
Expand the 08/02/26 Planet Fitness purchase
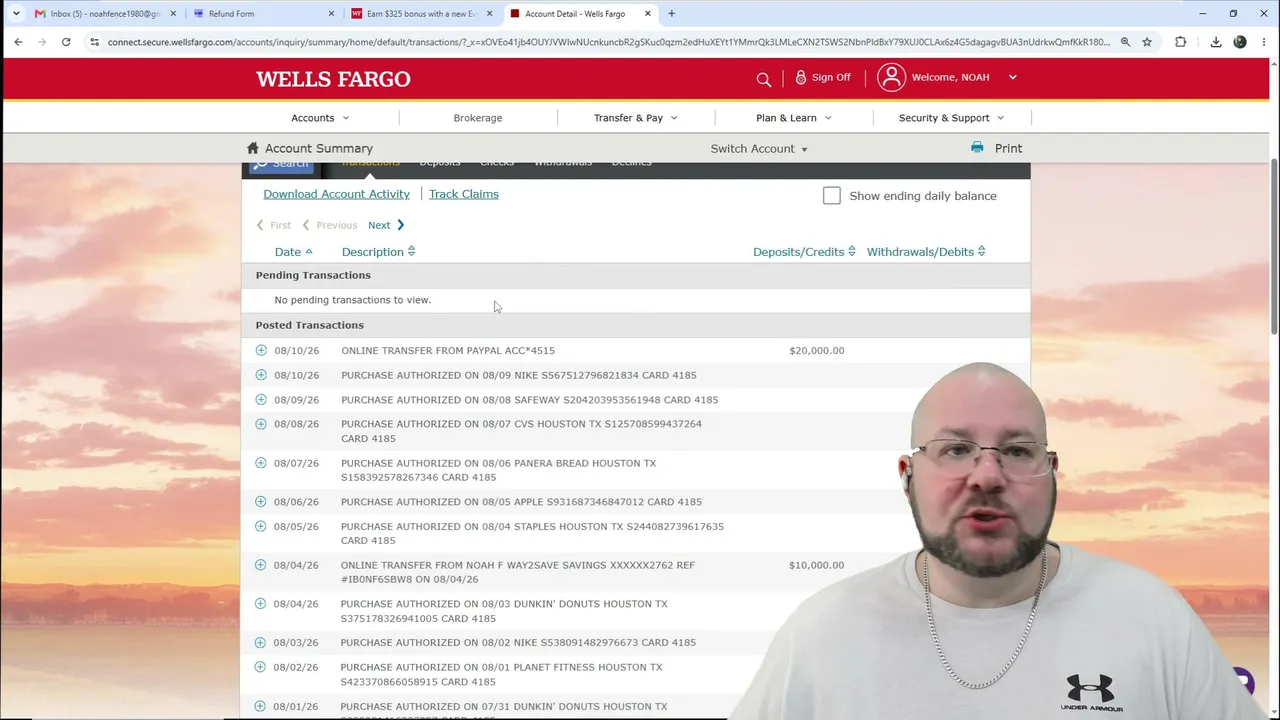(x=261, y=667)
